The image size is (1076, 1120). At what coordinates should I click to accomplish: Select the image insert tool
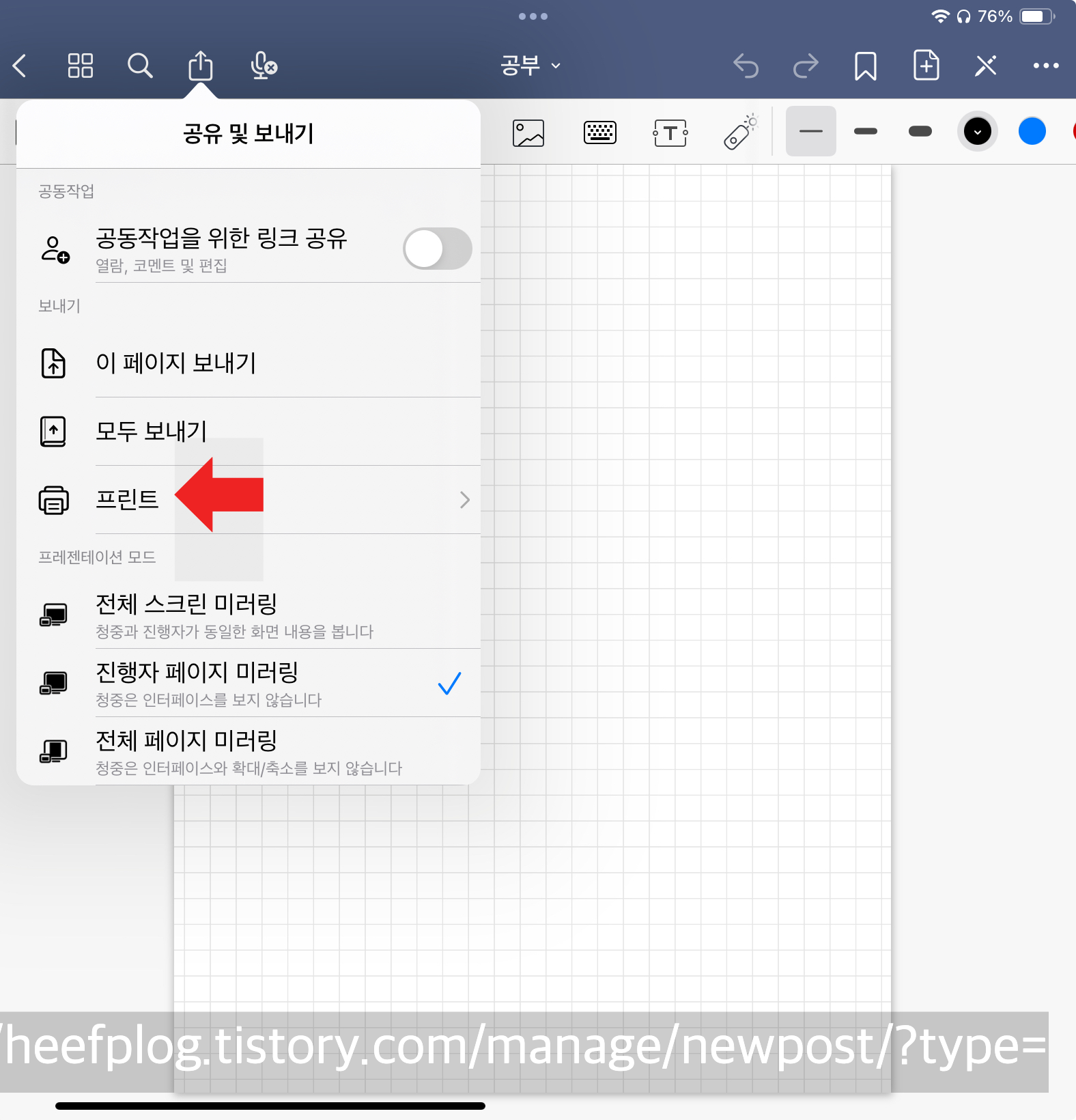pyautogui.click(x=528, y=132)
